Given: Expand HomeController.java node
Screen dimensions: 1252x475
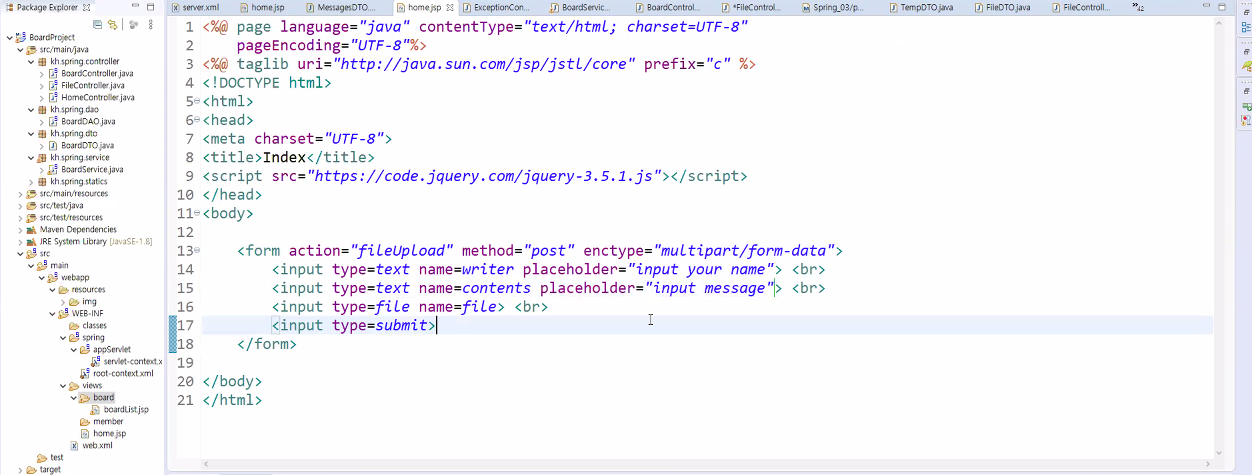Looking at the screenshot, I should (x=41, y=97).
